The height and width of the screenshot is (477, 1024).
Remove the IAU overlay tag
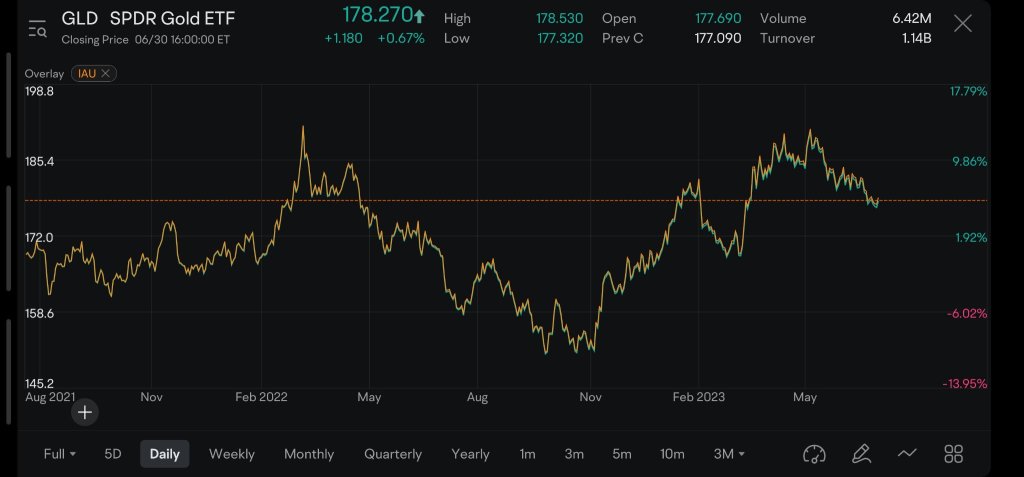(x=105, y=73)
